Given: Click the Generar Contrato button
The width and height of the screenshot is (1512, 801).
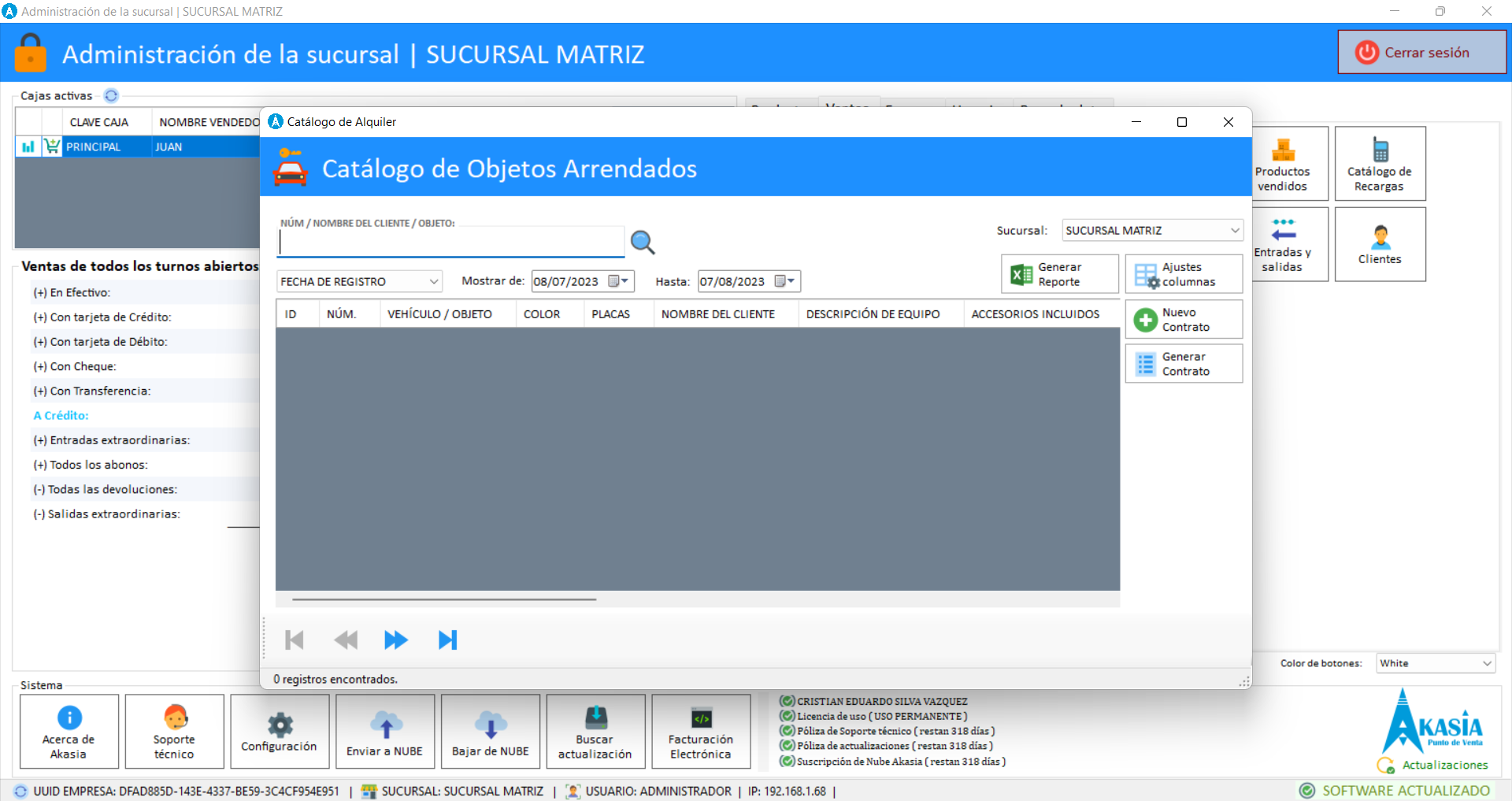Looking at the screenshot, I should [x=1183, y=364].
